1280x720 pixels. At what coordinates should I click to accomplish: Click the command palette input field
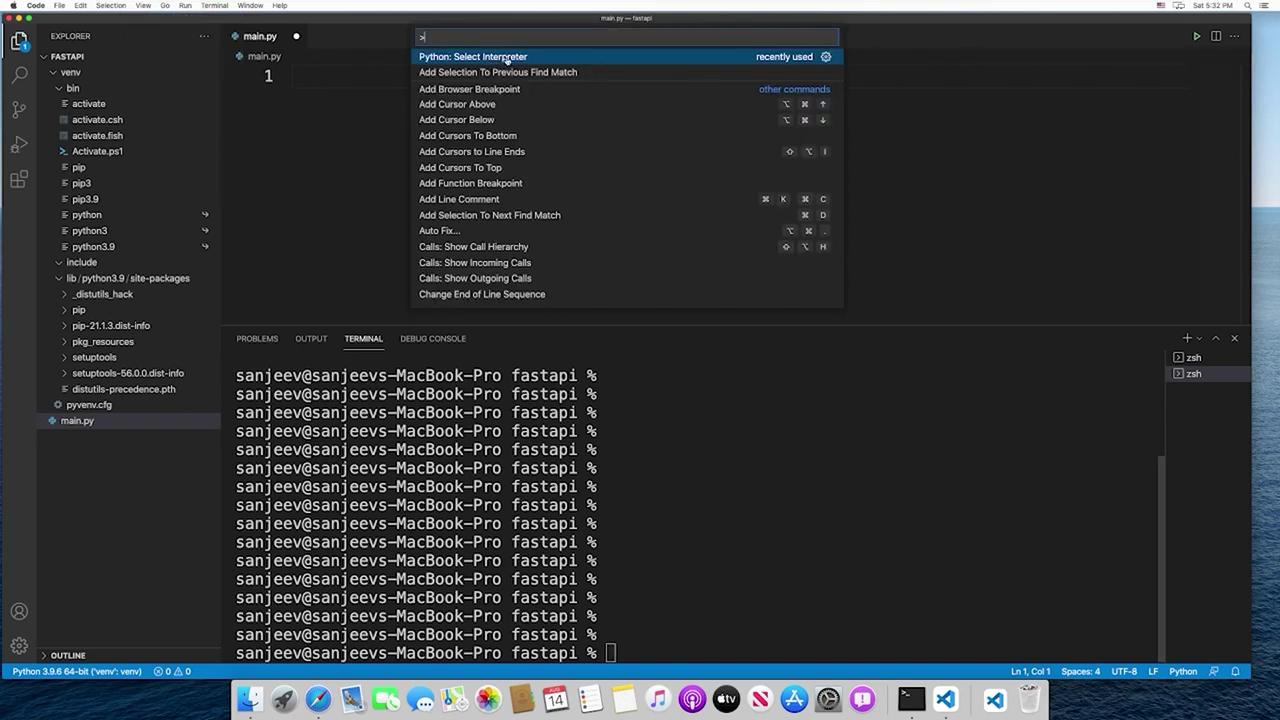[628, 37]
